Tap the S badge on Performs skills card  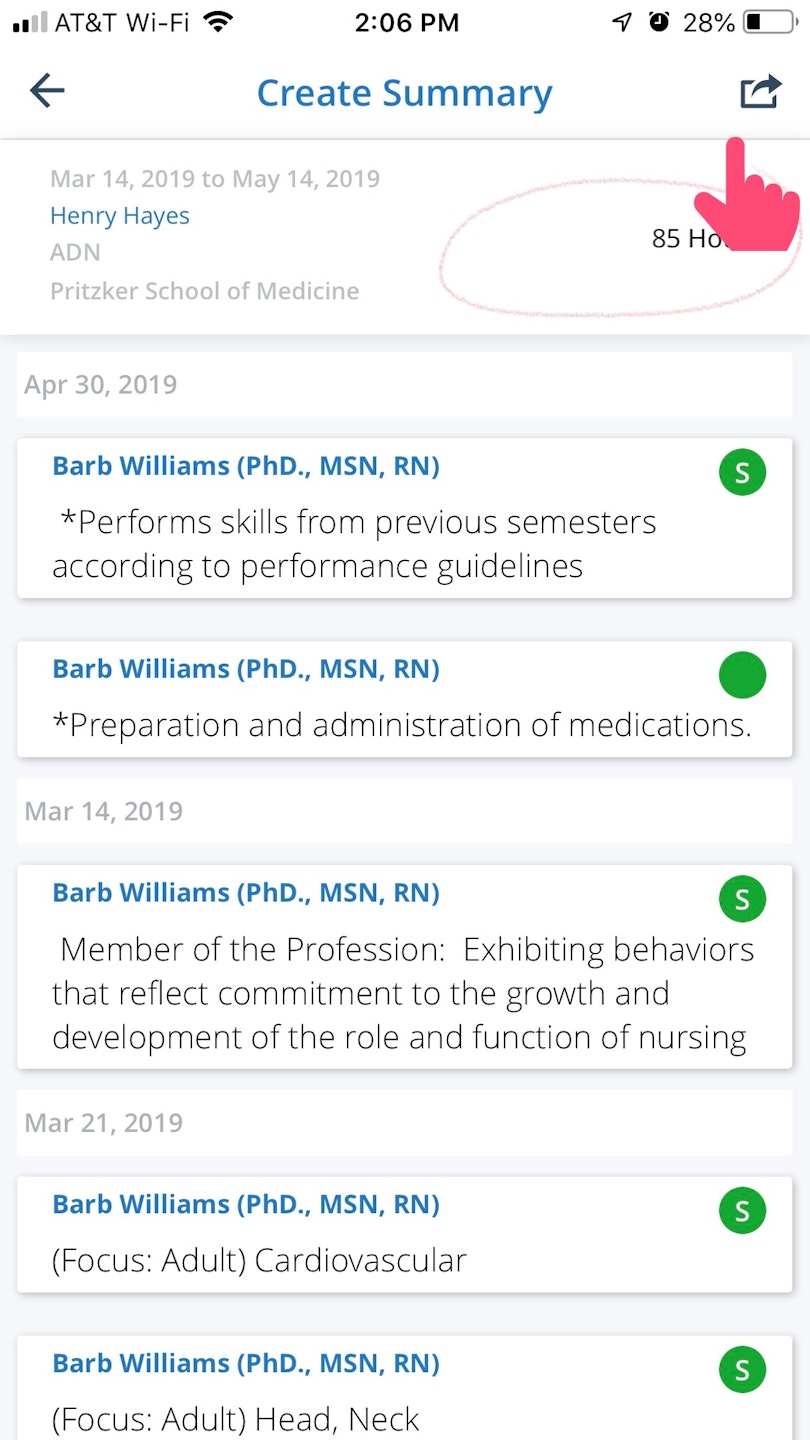[742, 473]
